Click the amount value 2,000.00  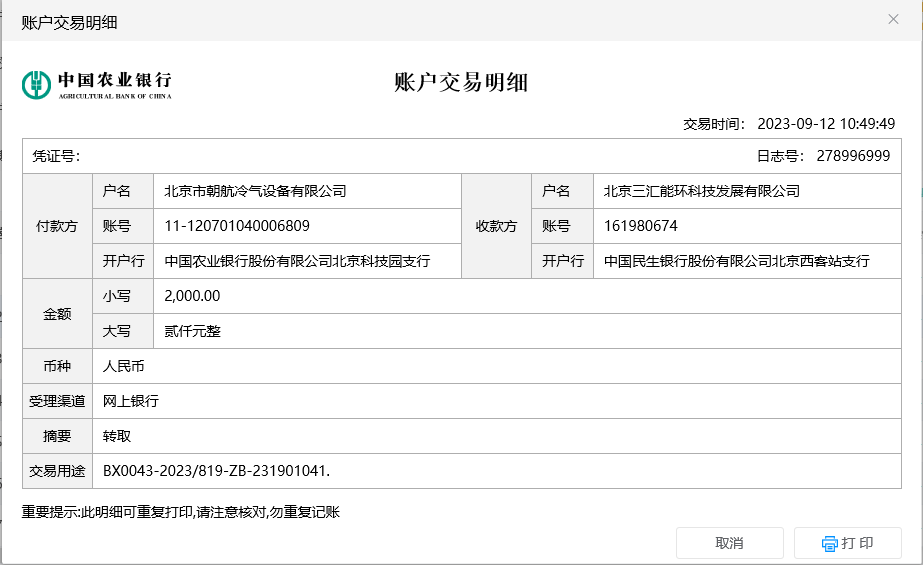(192, 296)
